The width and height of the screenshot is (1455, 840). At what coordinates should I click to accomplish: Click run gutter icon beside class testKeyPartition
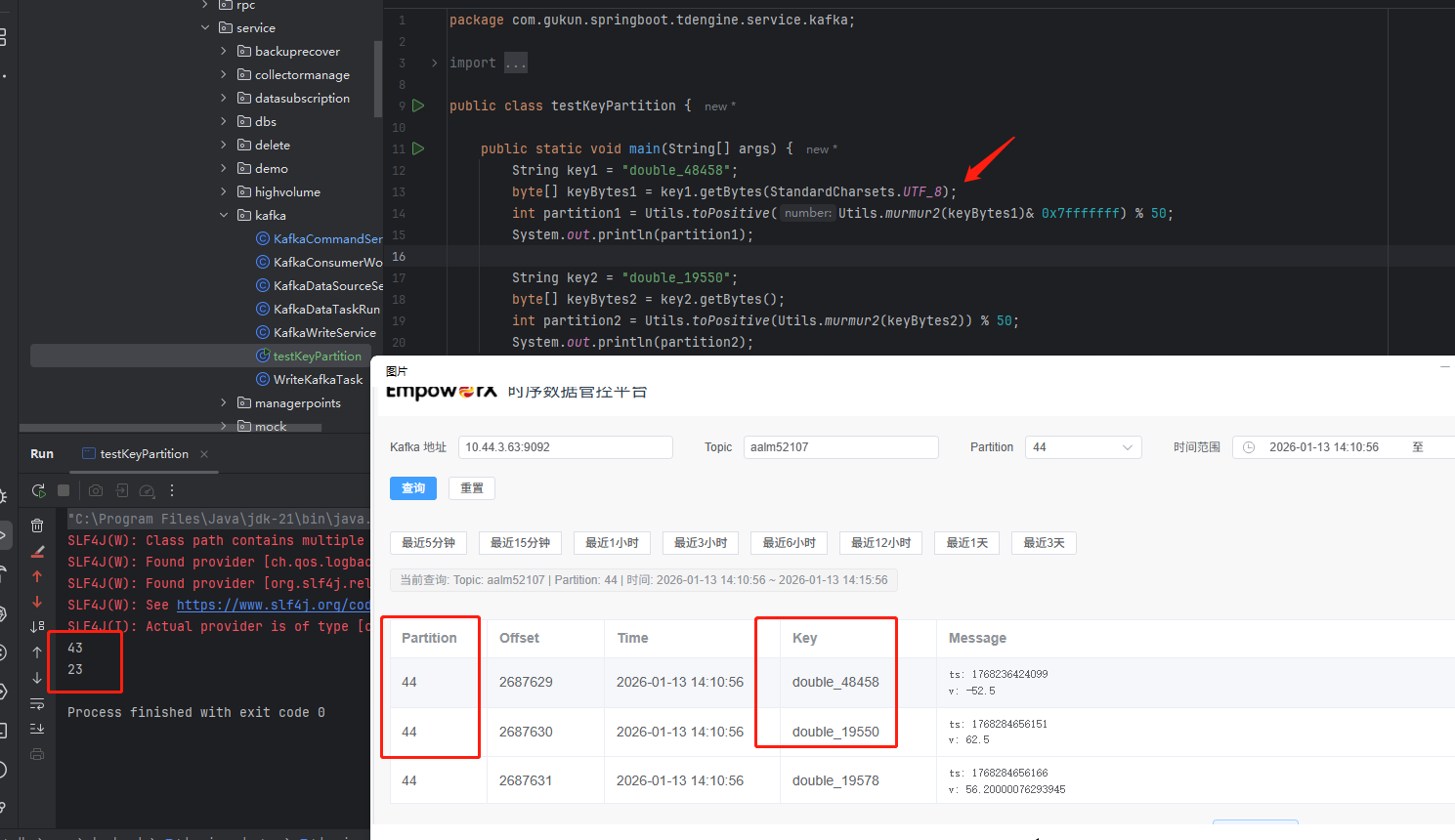click(x=418, y=105)
